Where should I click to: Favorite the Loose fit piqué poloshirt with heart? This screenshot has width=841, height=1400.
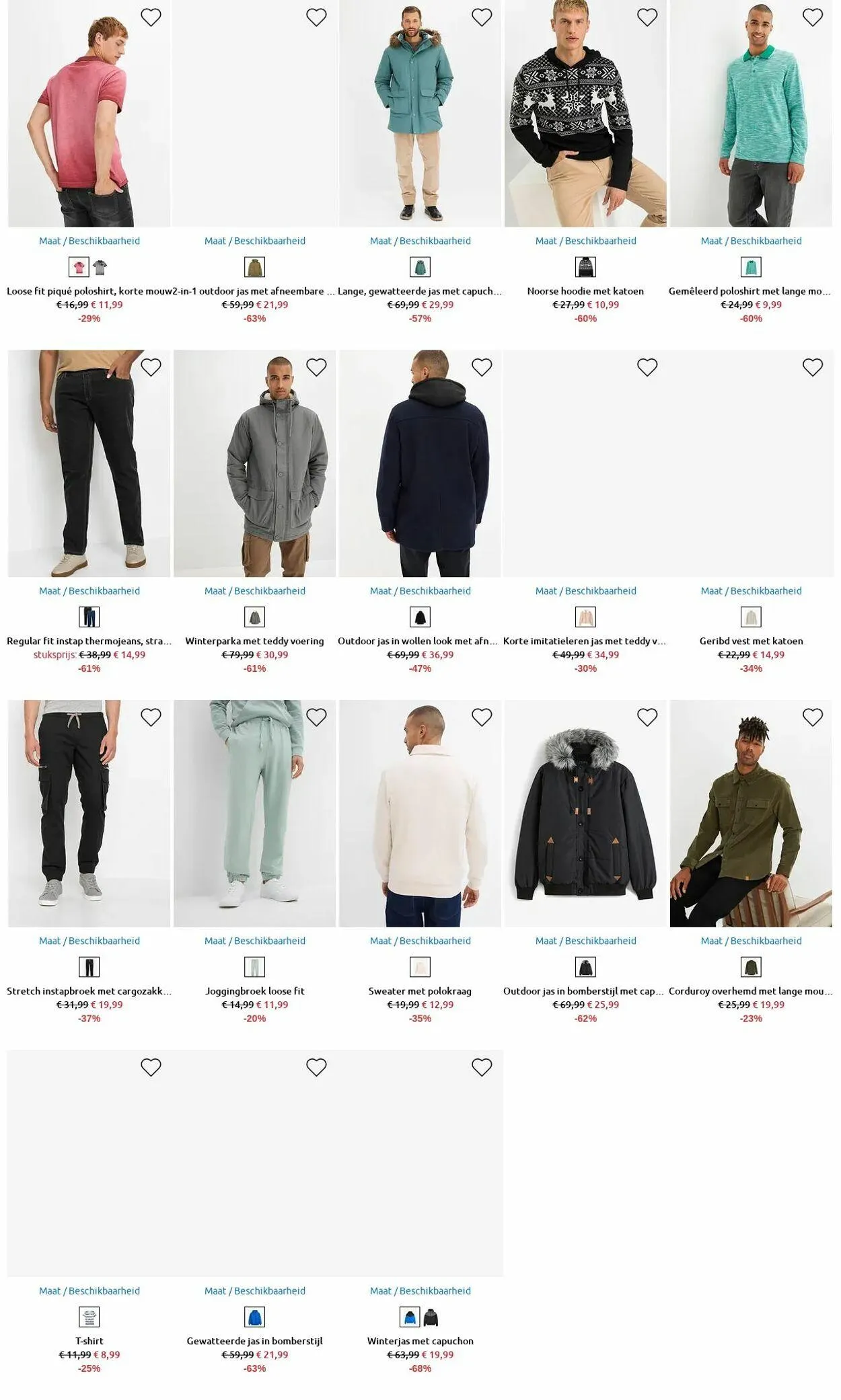click(x=151, y=17)
